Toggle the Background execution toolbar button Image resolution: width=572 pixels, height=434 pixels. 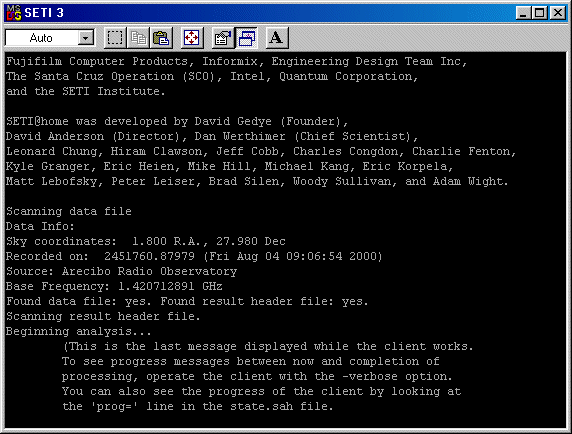[x=247, y=38]
